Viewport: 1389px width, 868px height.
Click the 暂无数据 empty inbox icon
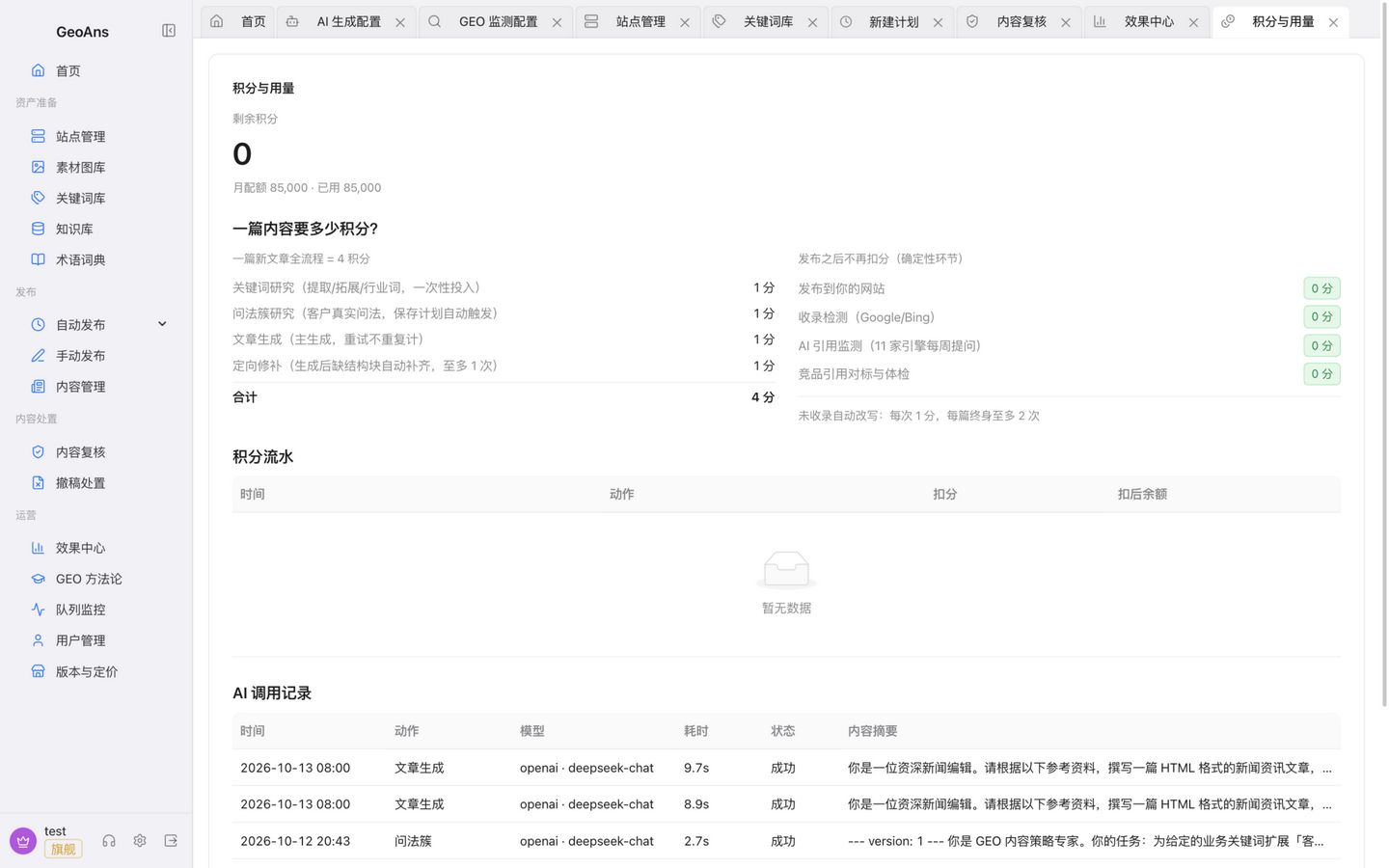(786, 569)
